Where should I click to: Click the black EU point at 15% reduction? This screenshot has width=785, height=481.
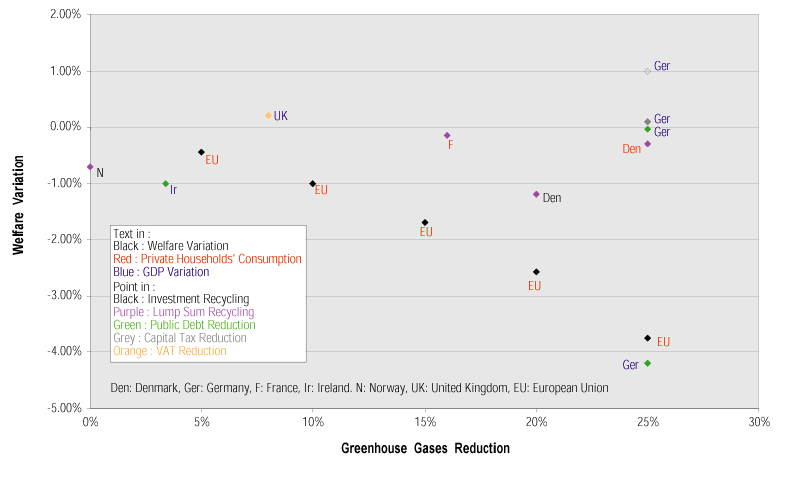[425, 222]
